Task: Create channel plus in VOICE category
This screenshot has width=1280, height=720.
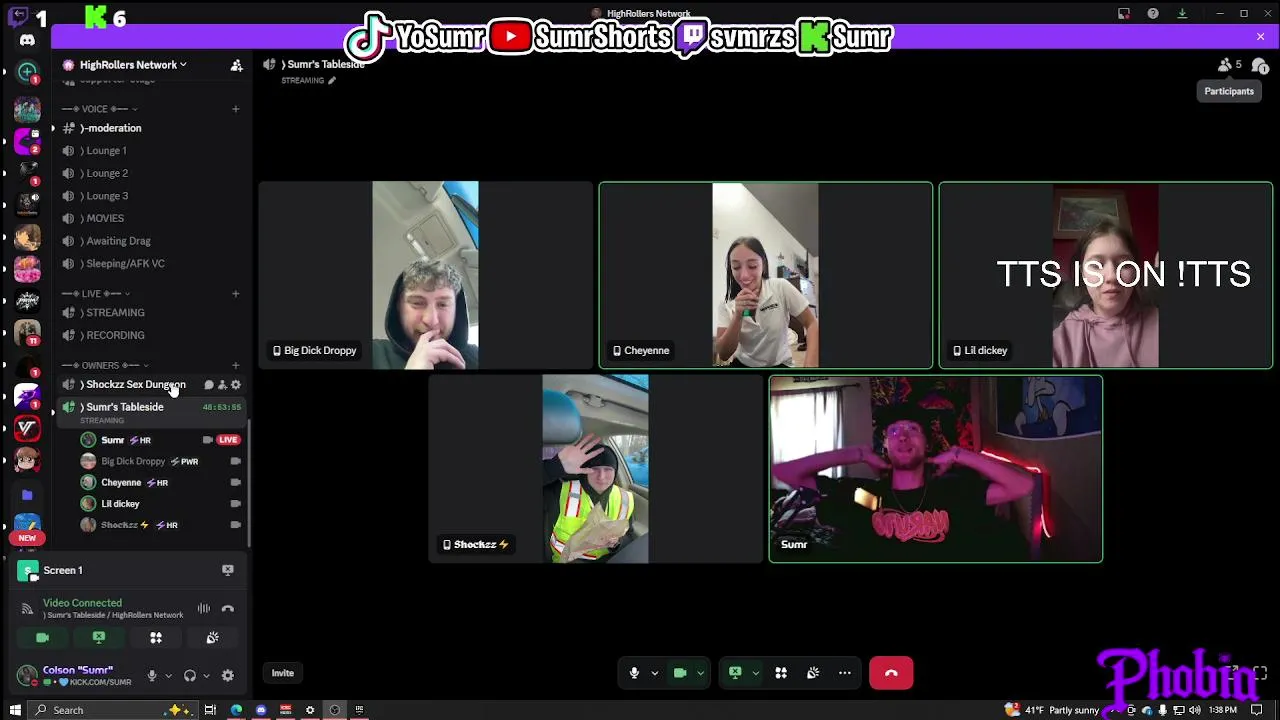Action: (236, 109)
